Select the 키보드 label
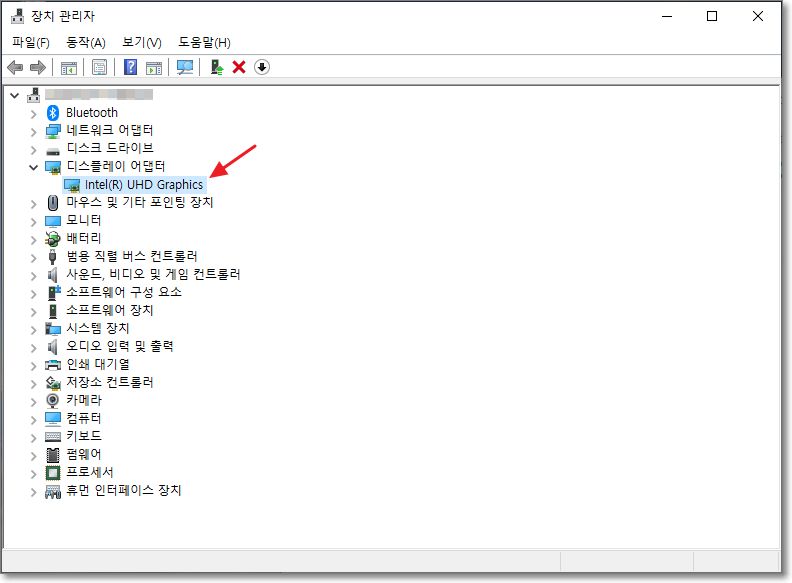Image resolution: width=792 pixels, height=583 pixels. (x=84, y=436)
